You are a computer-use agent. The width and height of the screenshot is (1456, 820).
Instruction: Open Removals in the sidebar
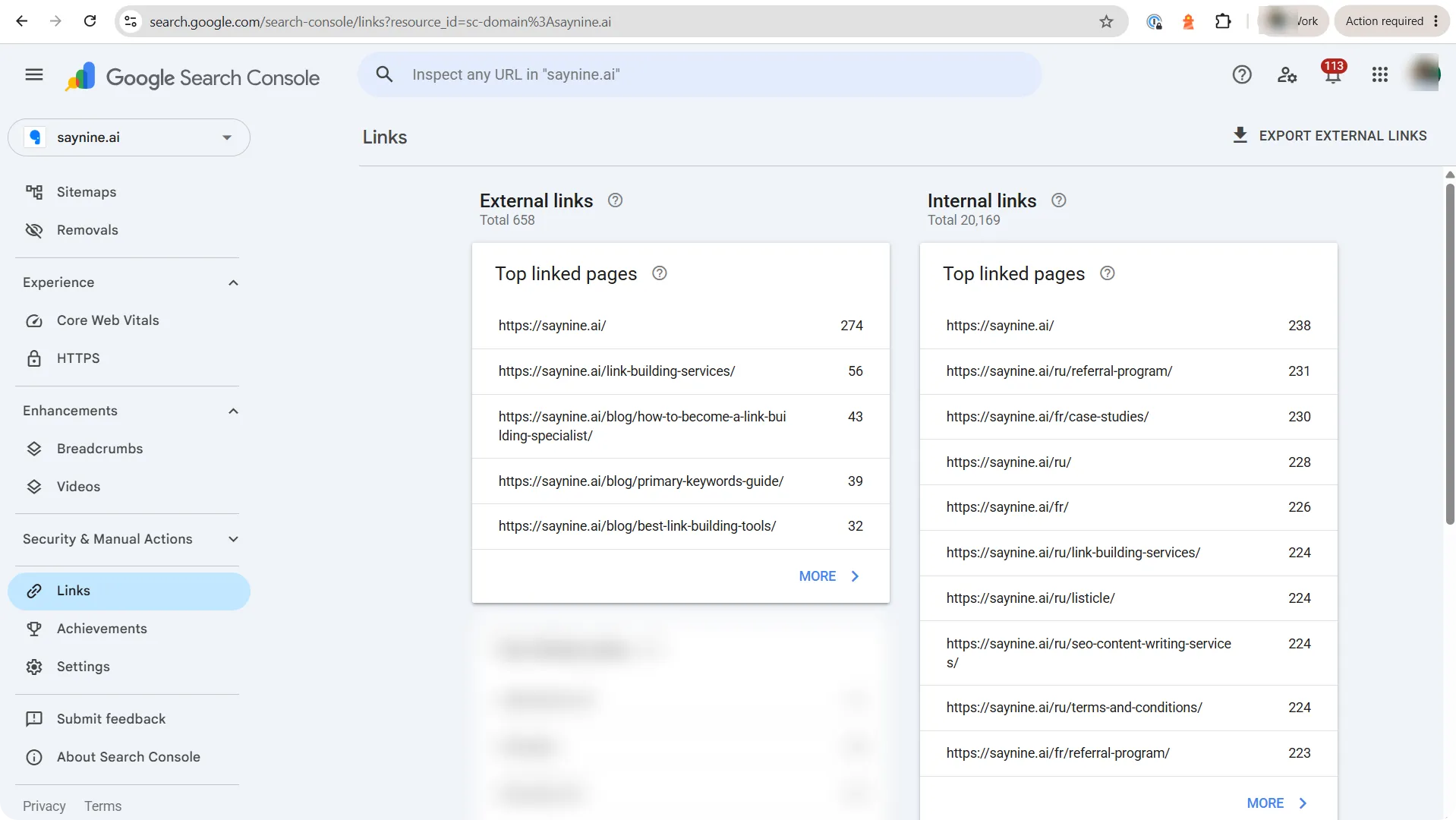click(129, 230)
